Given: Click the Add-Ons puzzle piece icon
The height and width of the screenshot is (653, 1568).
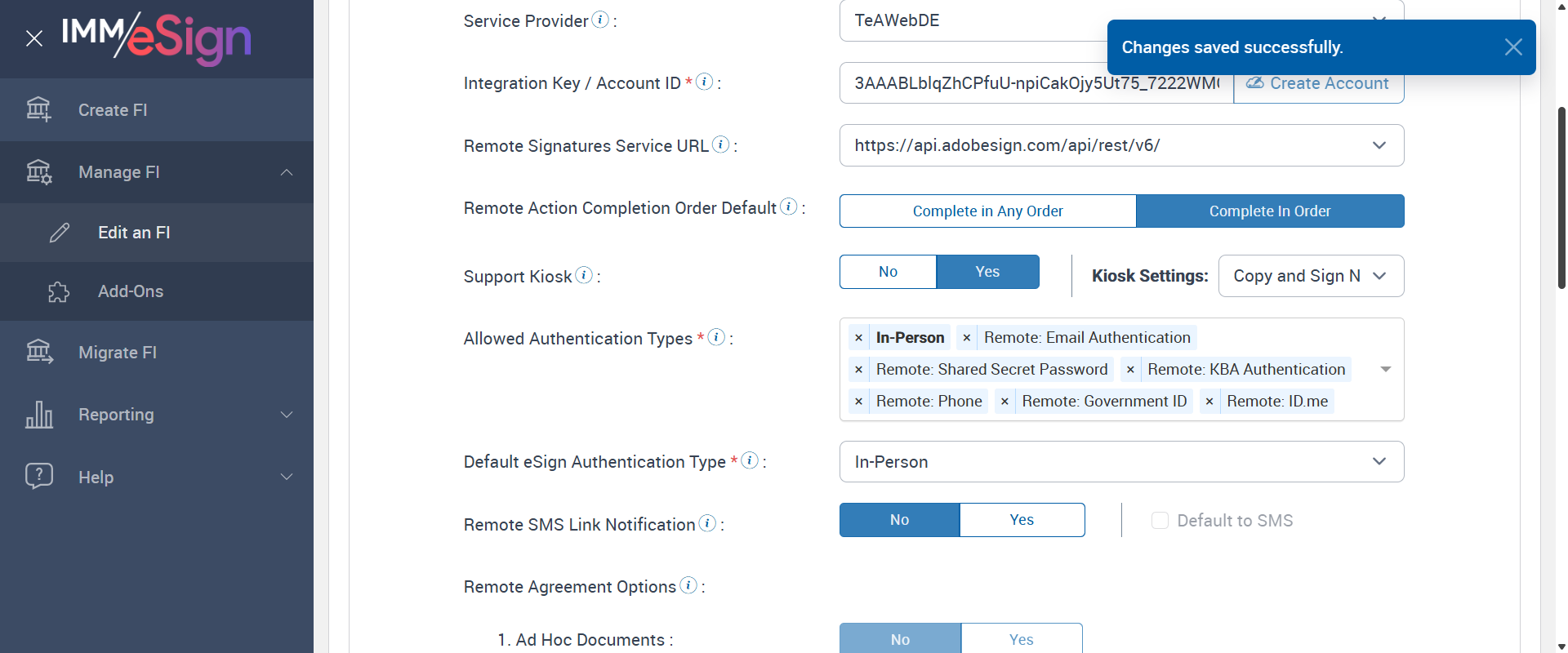Looking at the screenshot, I should pos(59,291).
